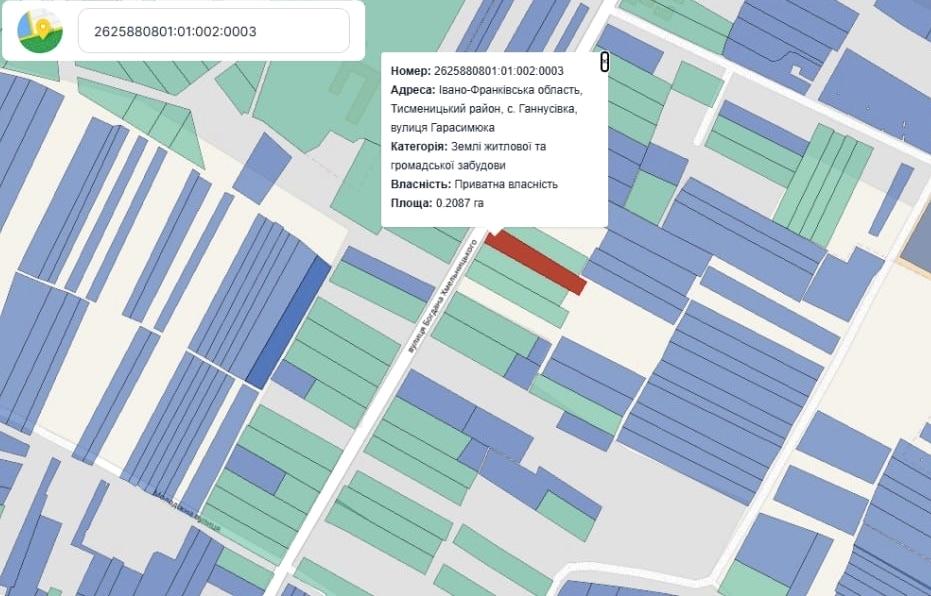Click the 0.2087 га area value
The width and height of the screenshot is (931, 596).
click(460, 204)
